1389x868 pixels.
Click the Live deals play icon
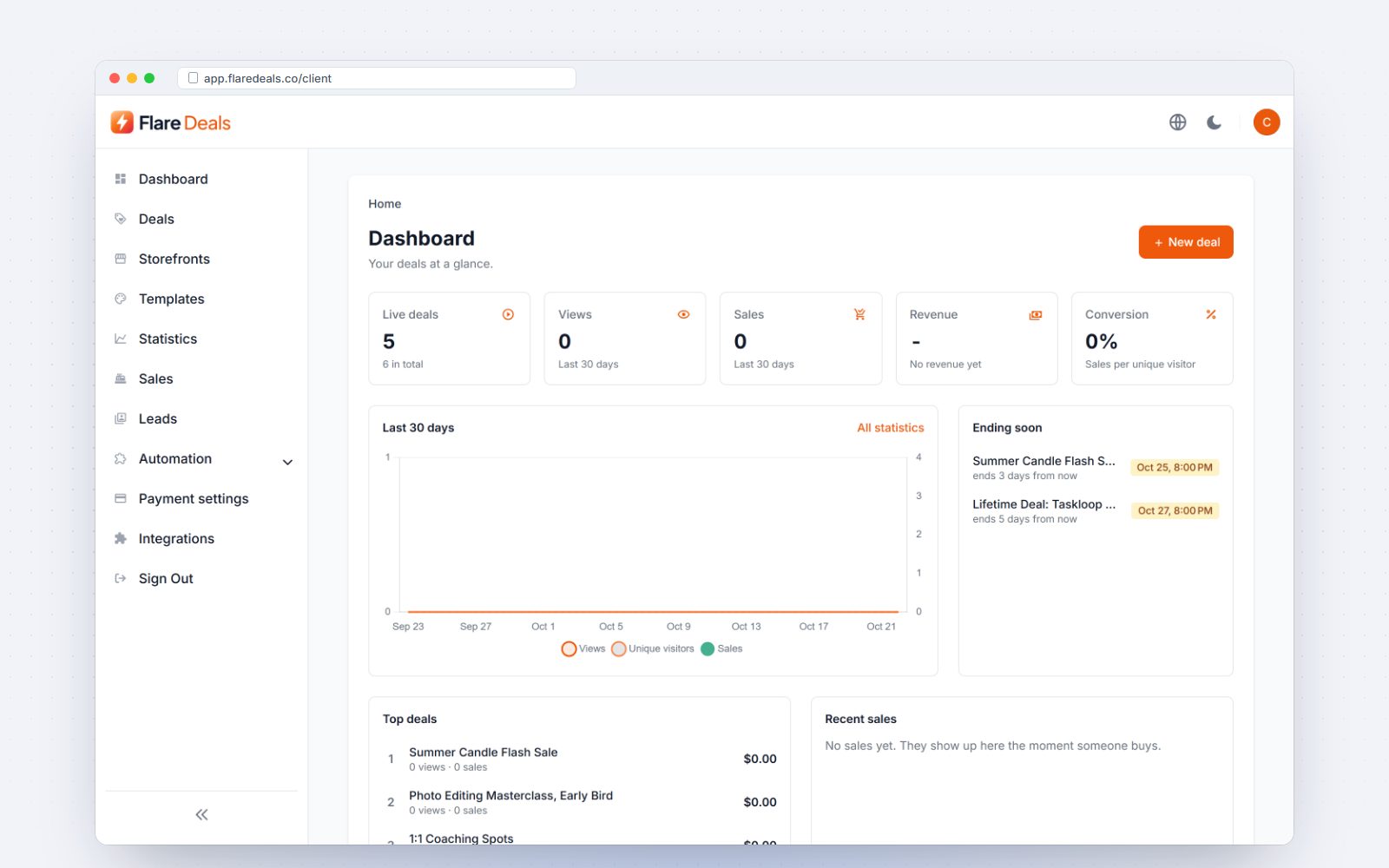pyautogui.click(x=508, y=314)
